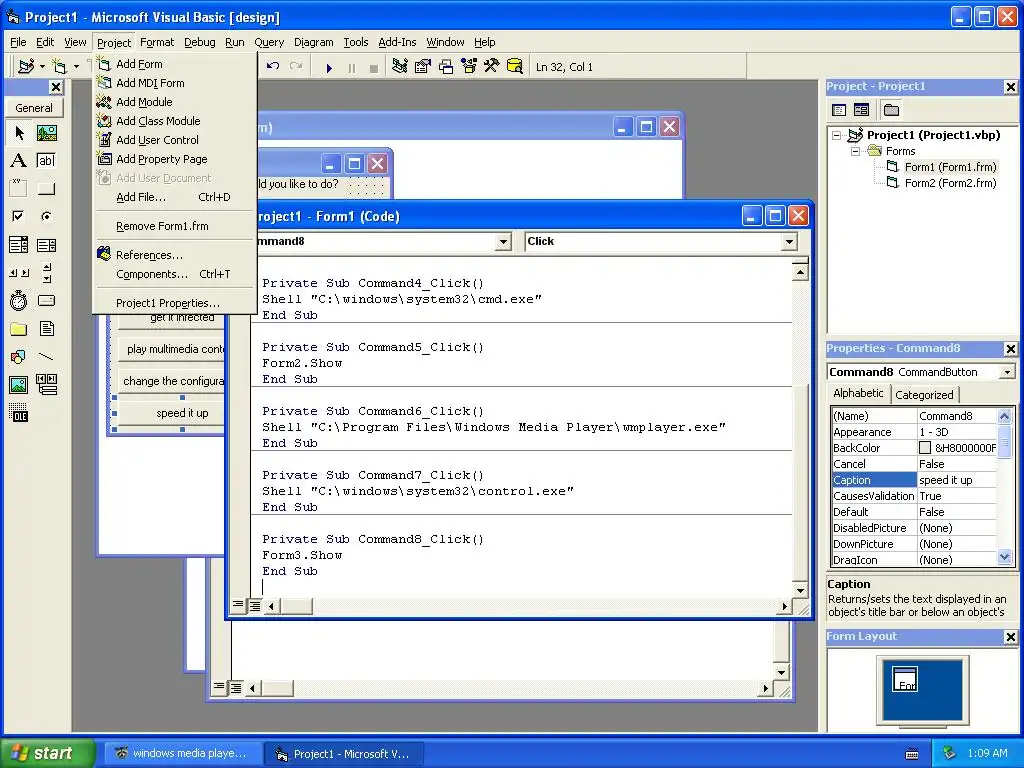Screen dimensions: 1024x768
Task: Pick the Label control tool
Action: (x=19, y=161)
